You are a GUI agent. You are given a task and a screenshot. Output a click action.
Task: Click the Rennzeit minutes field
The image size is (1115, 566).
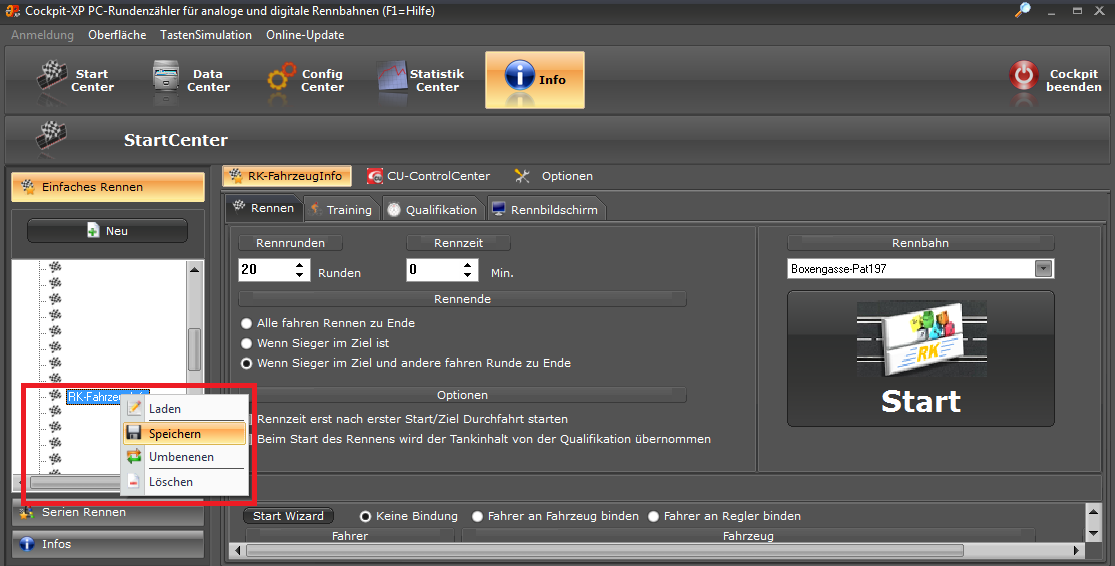click(x=433, y=269)
